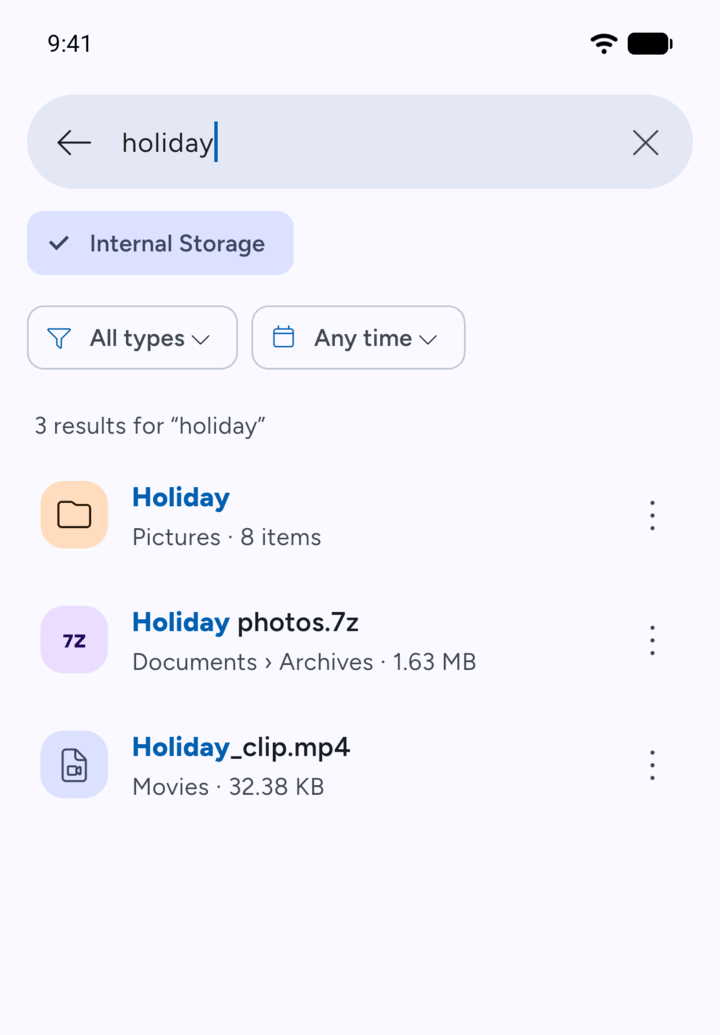Screen dimensions: 720x1035
Task: Open more options for Holiday photos.7z
Action: pyautogui.click(x=652, y=640)
